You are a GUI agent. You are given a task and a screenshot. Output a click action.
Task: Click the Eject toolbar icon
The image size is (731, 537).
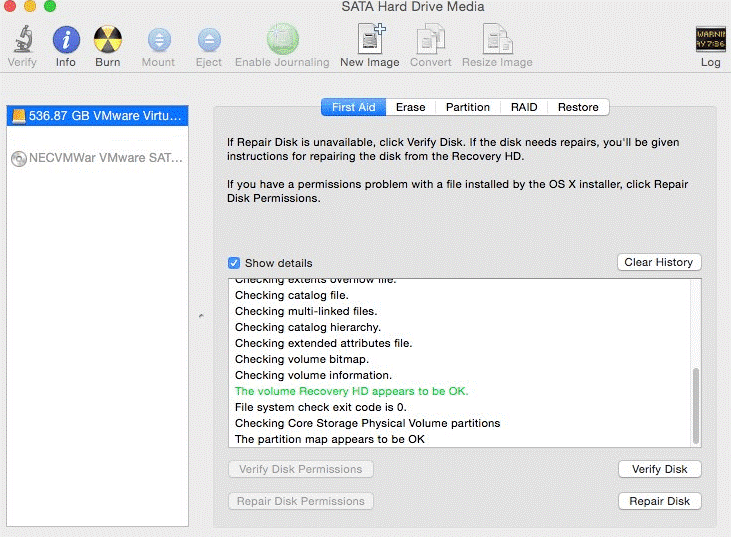(209, 40)
